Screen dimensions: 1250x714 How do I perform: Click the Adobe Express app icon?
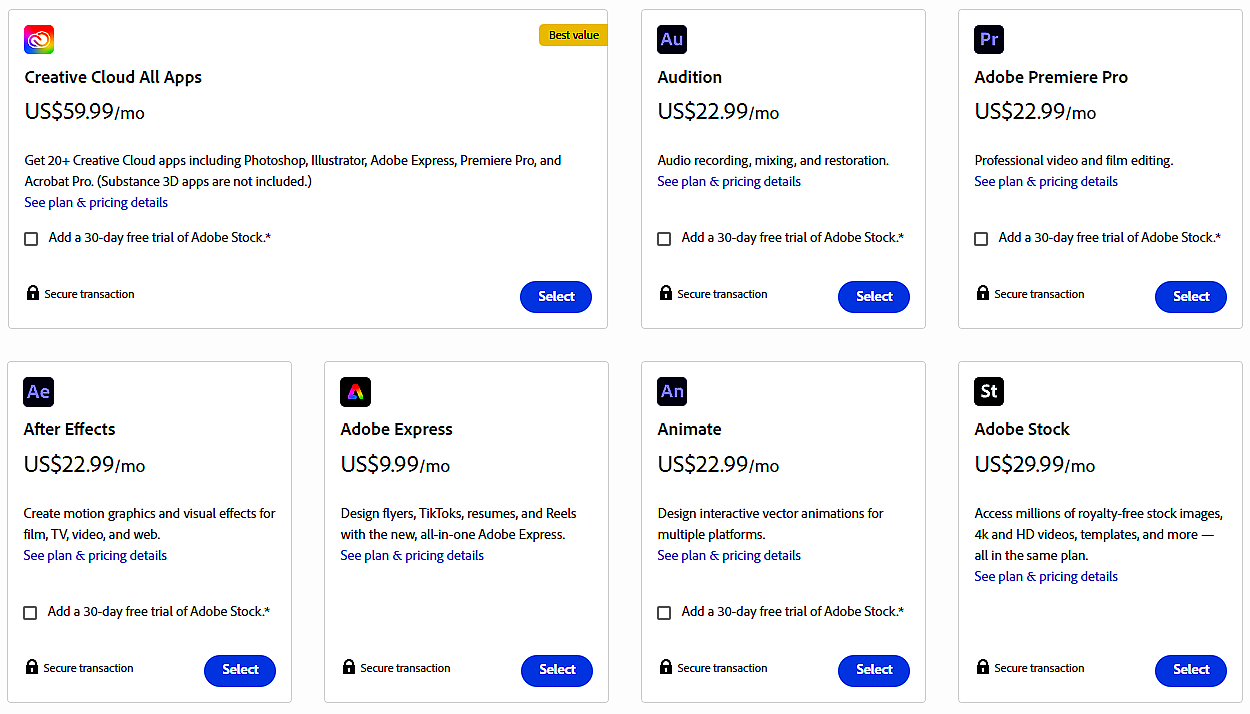point(355,391)
